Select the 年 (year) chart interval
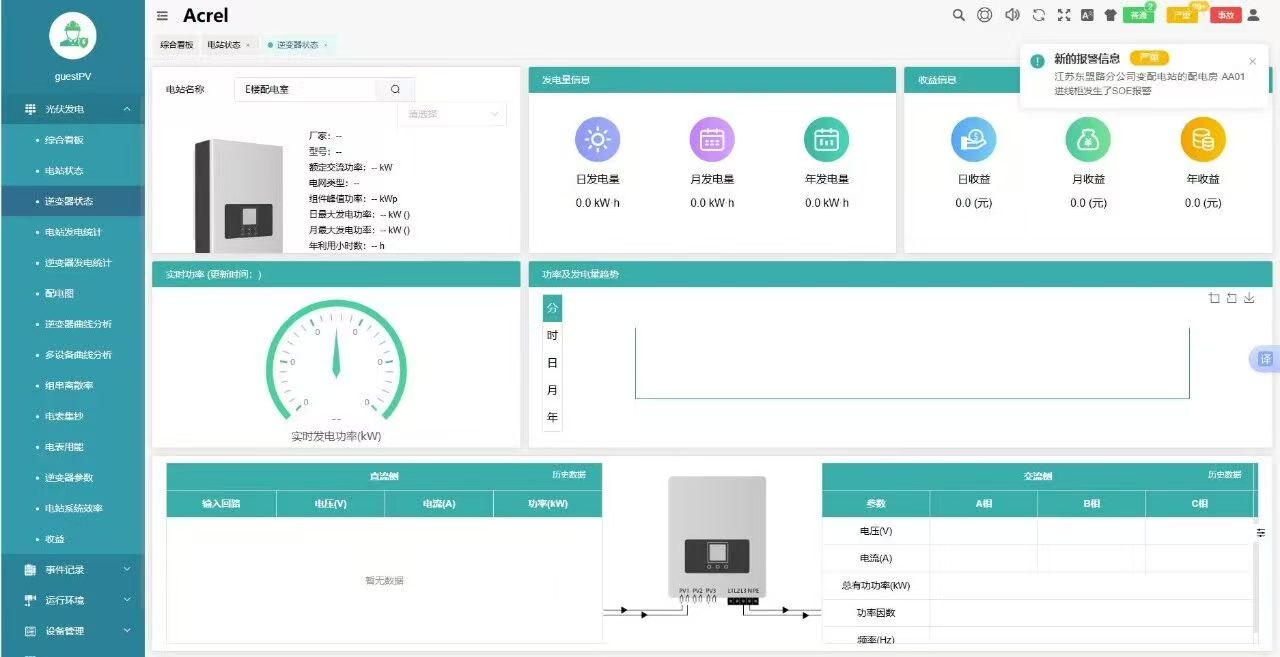 point(552,417)
